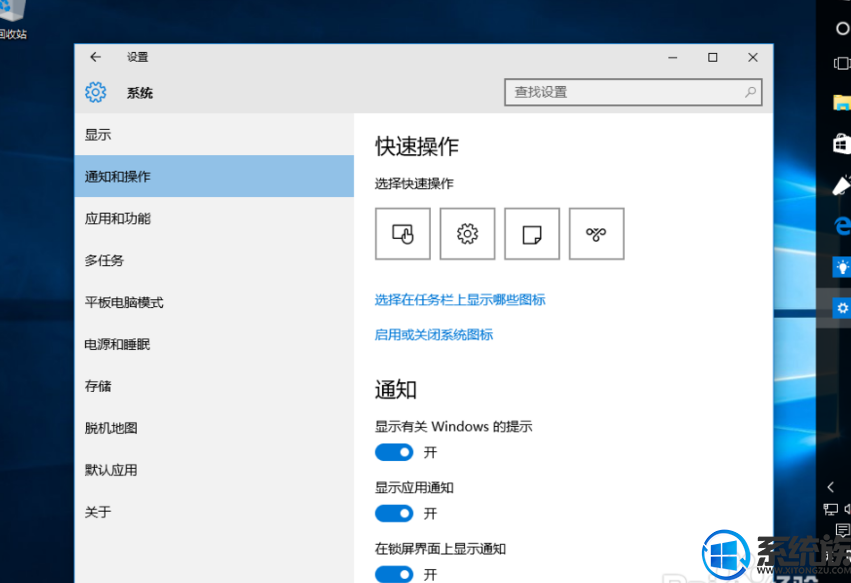
Task: Select the Note quick action tile
Action: click(532, 234)
